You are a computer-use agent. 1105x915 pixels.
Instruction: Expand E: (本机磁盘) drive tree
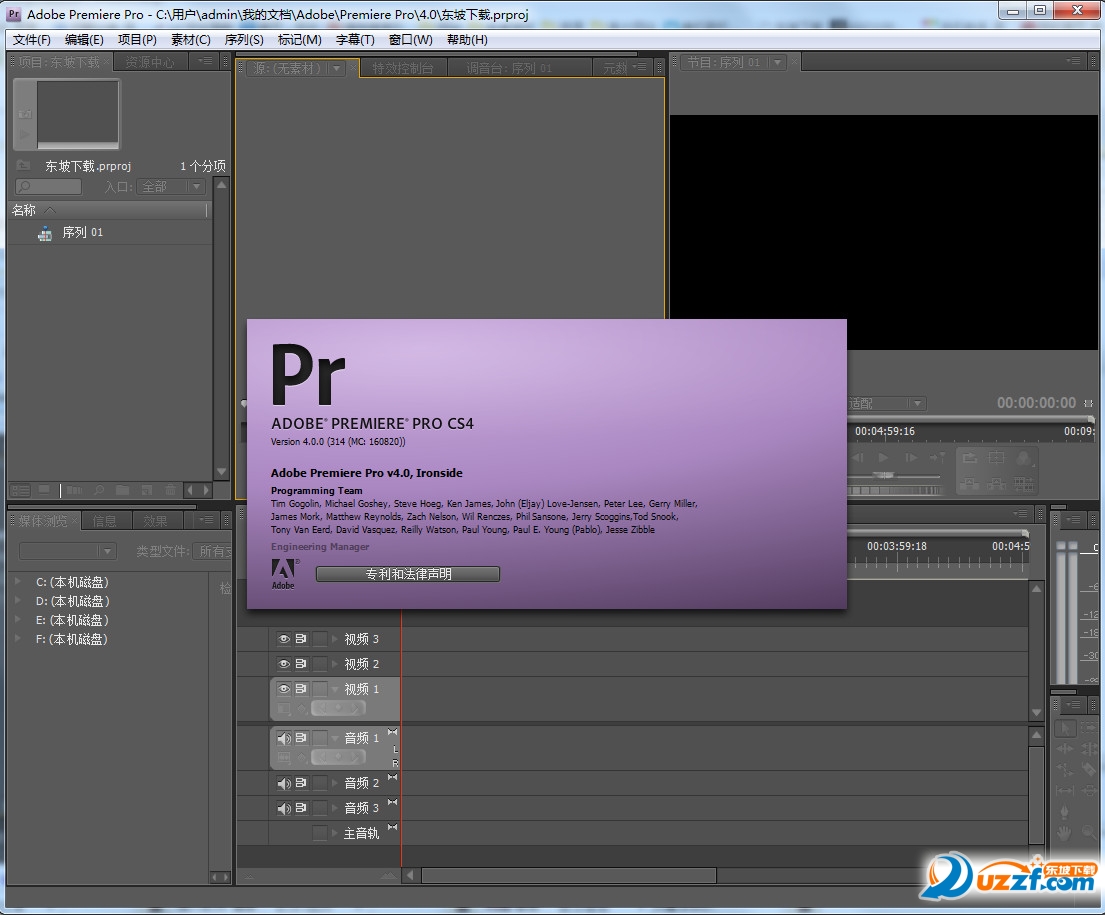pos(18,620)
